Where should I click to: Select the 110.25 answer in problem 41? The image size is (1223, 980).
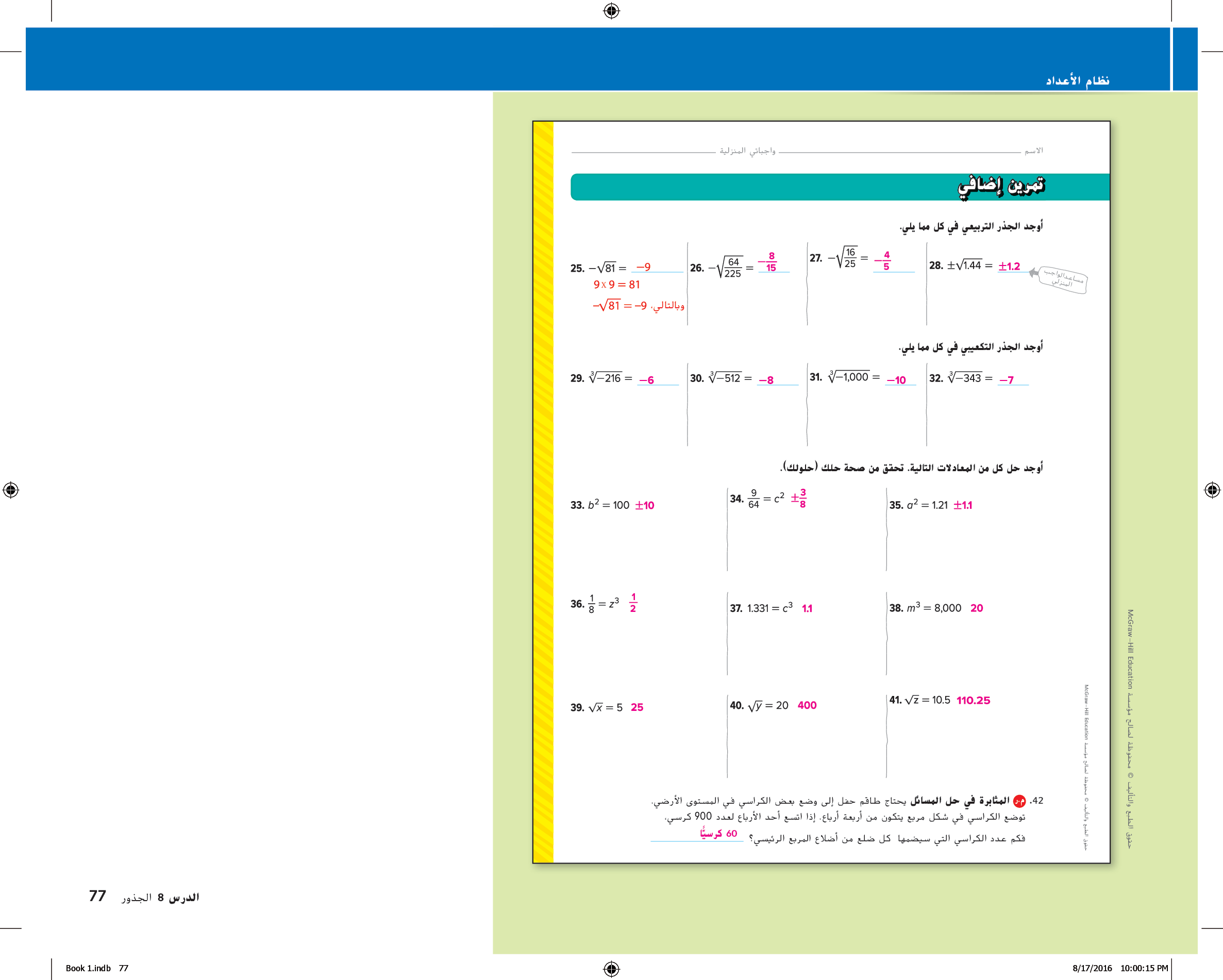point(973,700)
